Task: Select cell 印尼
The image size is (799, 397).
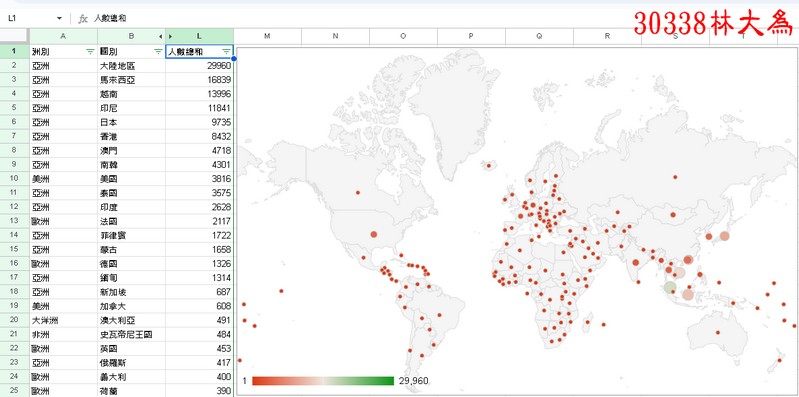Action: (x=131, y=108)
